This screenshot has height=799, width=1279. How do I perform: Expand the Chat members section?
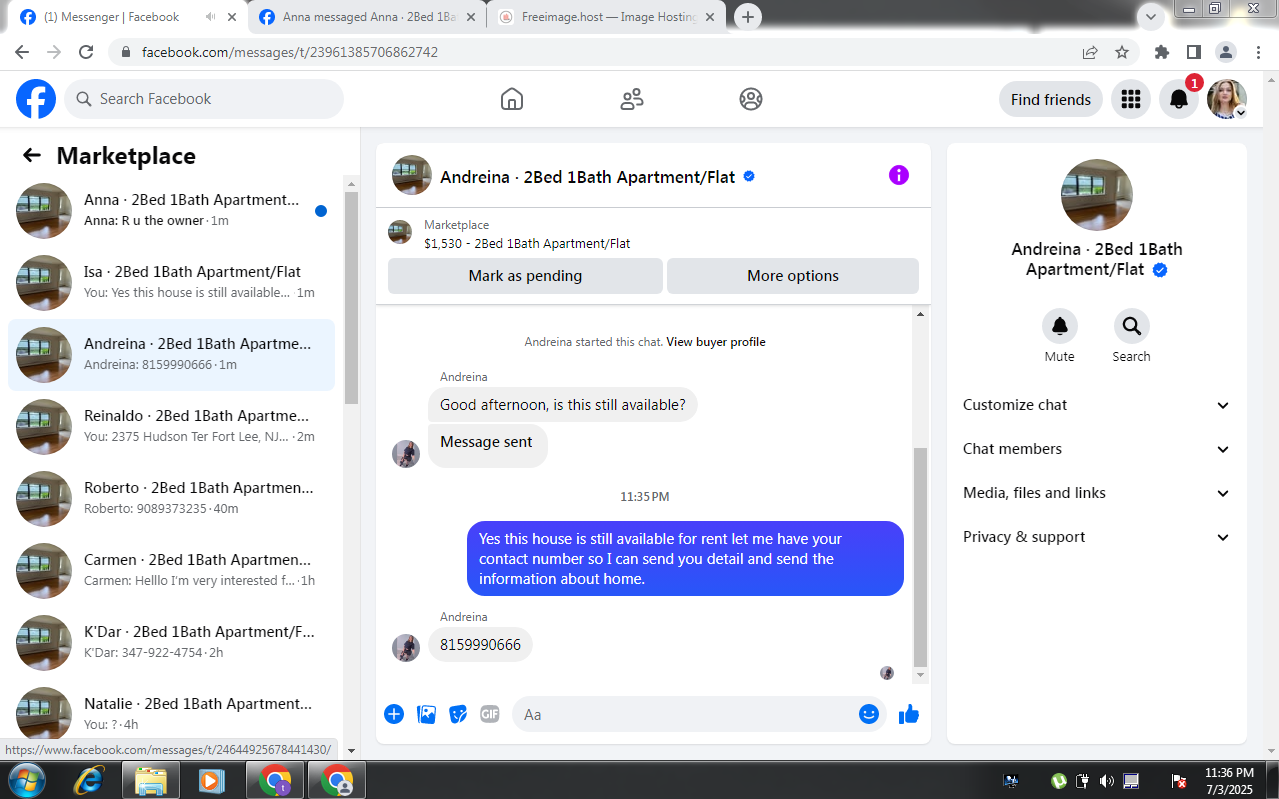(1097, 449)
